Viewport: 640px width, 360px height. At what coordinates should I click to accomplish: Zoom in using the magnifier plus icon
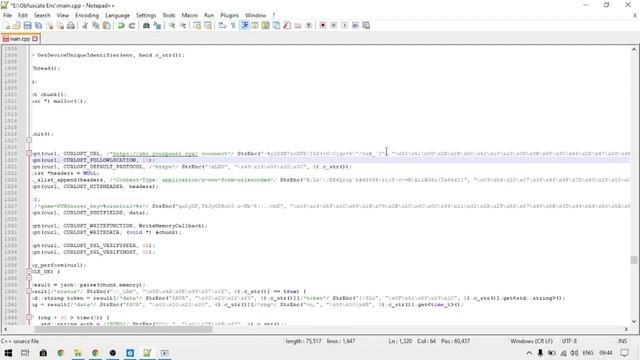pos(172,25)
